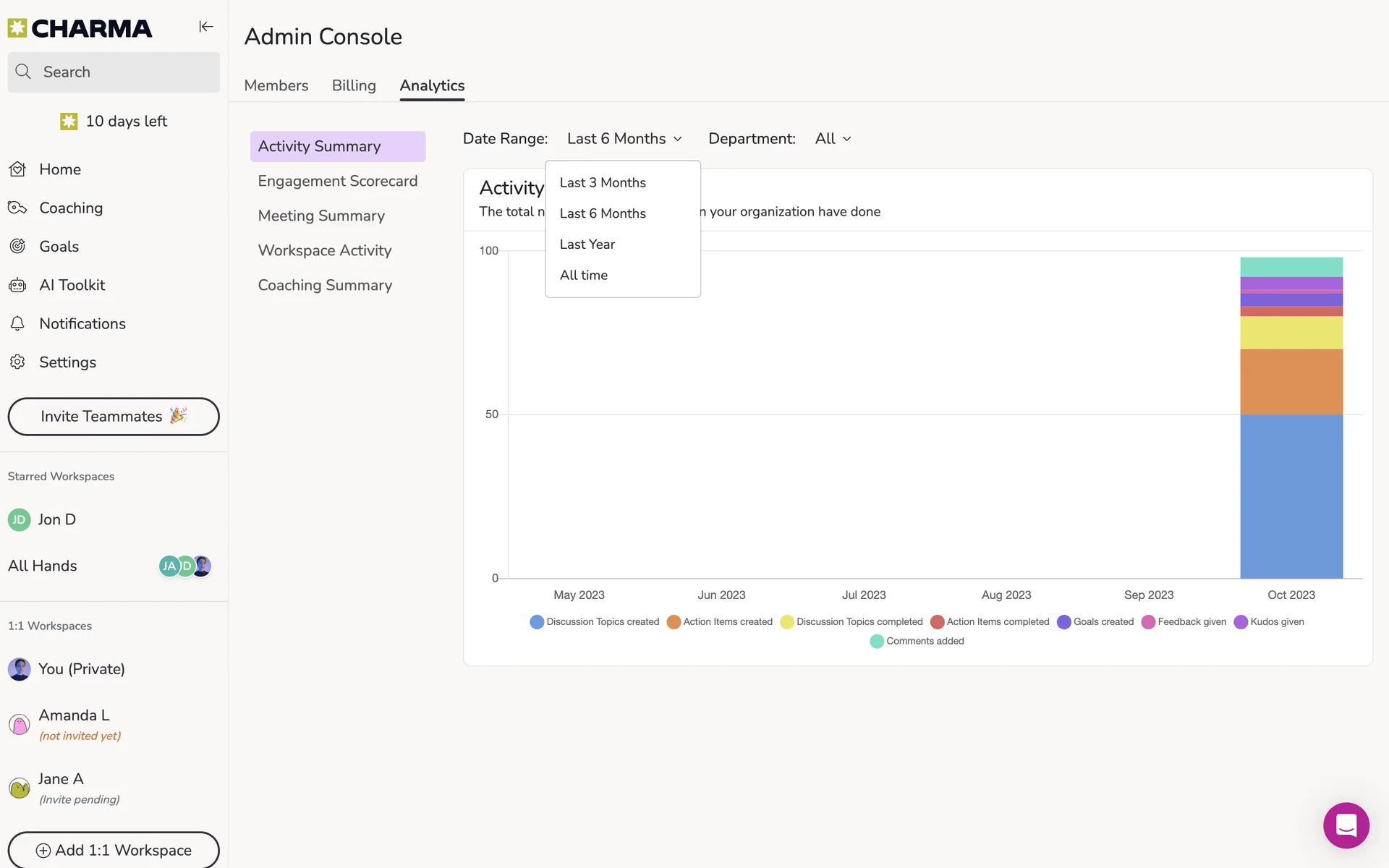Click the Kudos given color dot

click(1241, 622)
